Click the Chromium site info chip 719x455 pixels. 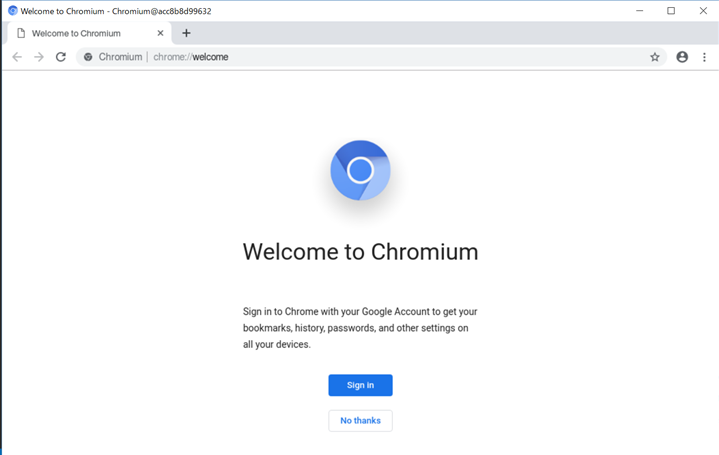click(113, 57)
